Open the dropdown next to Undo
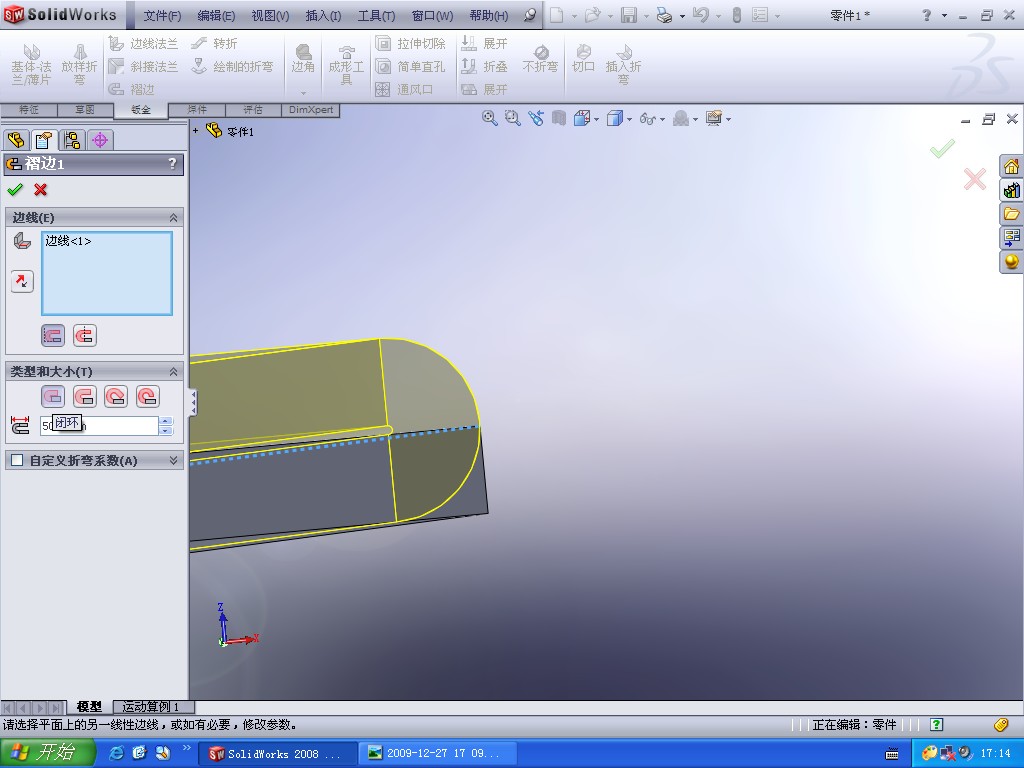 coord(718,16)
